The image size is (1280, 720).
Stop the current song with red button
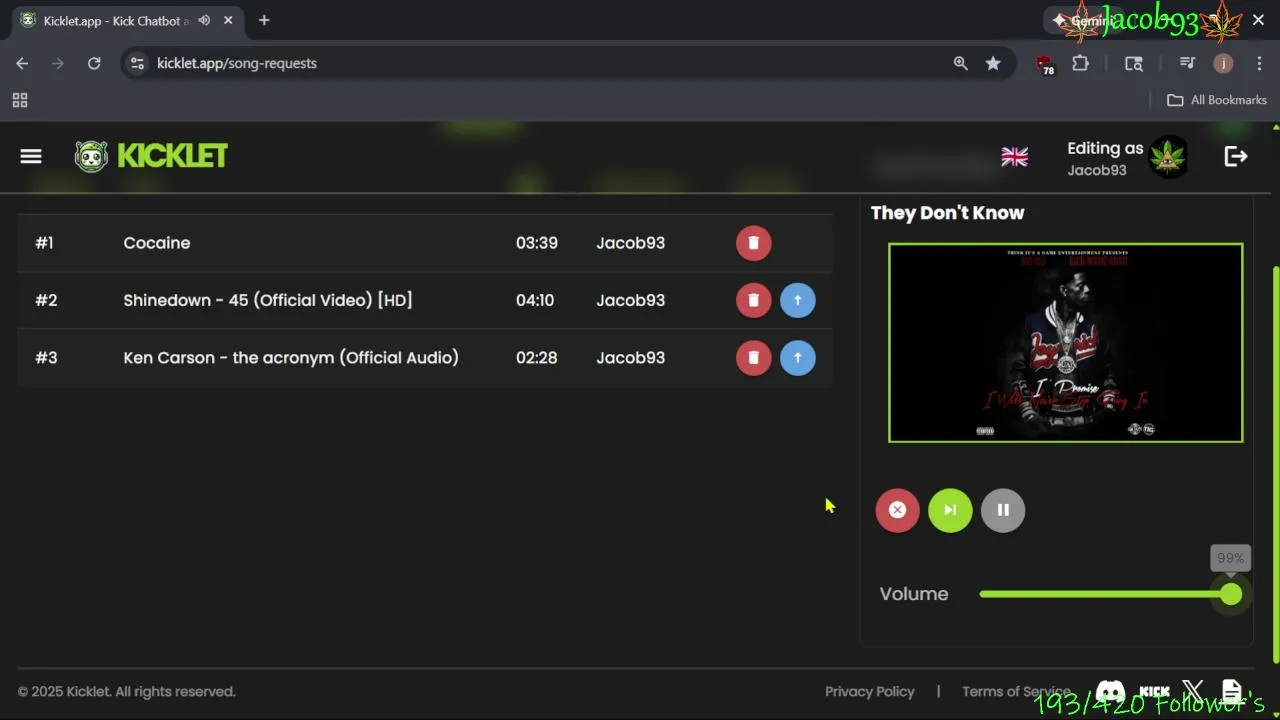pyautogui.click(x=897, y=510)
